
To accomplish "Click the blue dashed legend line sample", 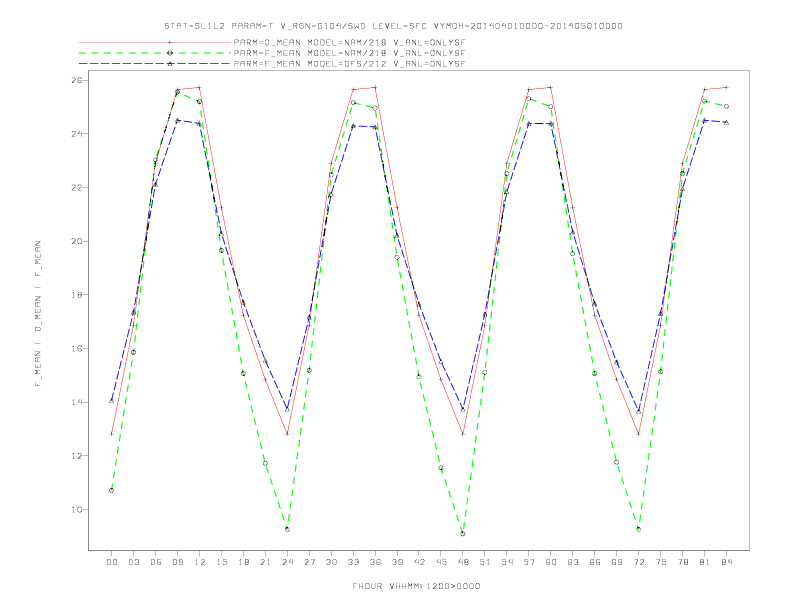I will [x=155, y=64].
